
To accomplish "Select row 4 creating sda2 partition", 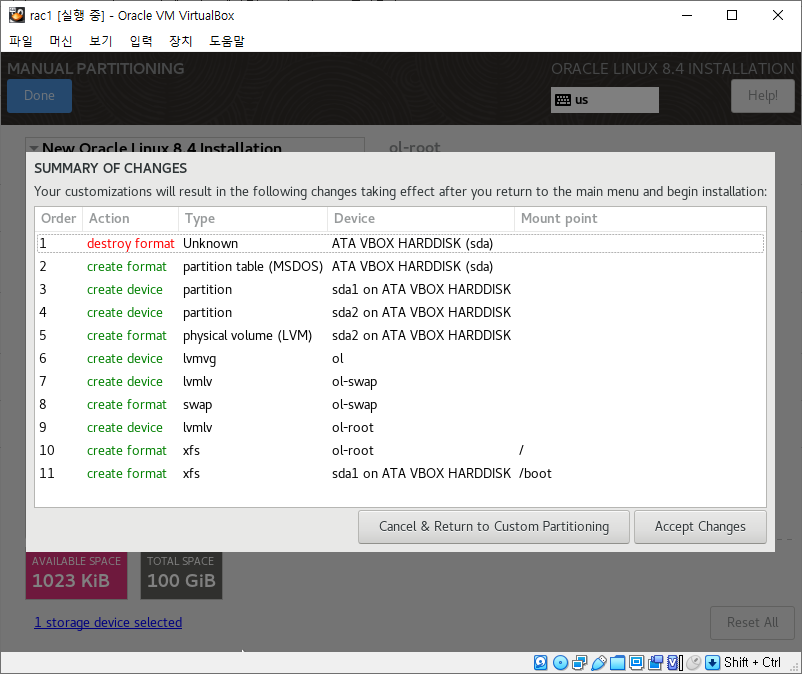I will (x=400, y=312).
